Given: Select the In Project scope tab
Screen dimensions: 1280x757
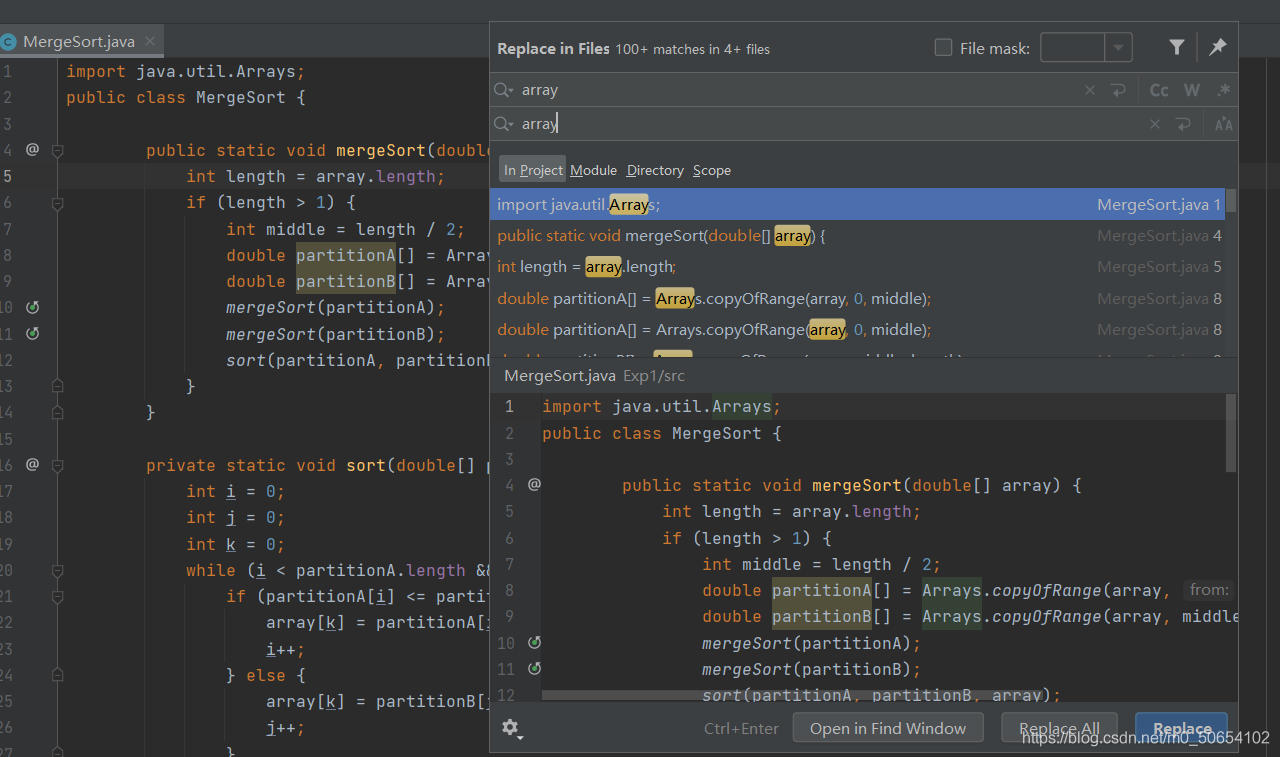Looking at the screenshot, I should pos(533,170).
